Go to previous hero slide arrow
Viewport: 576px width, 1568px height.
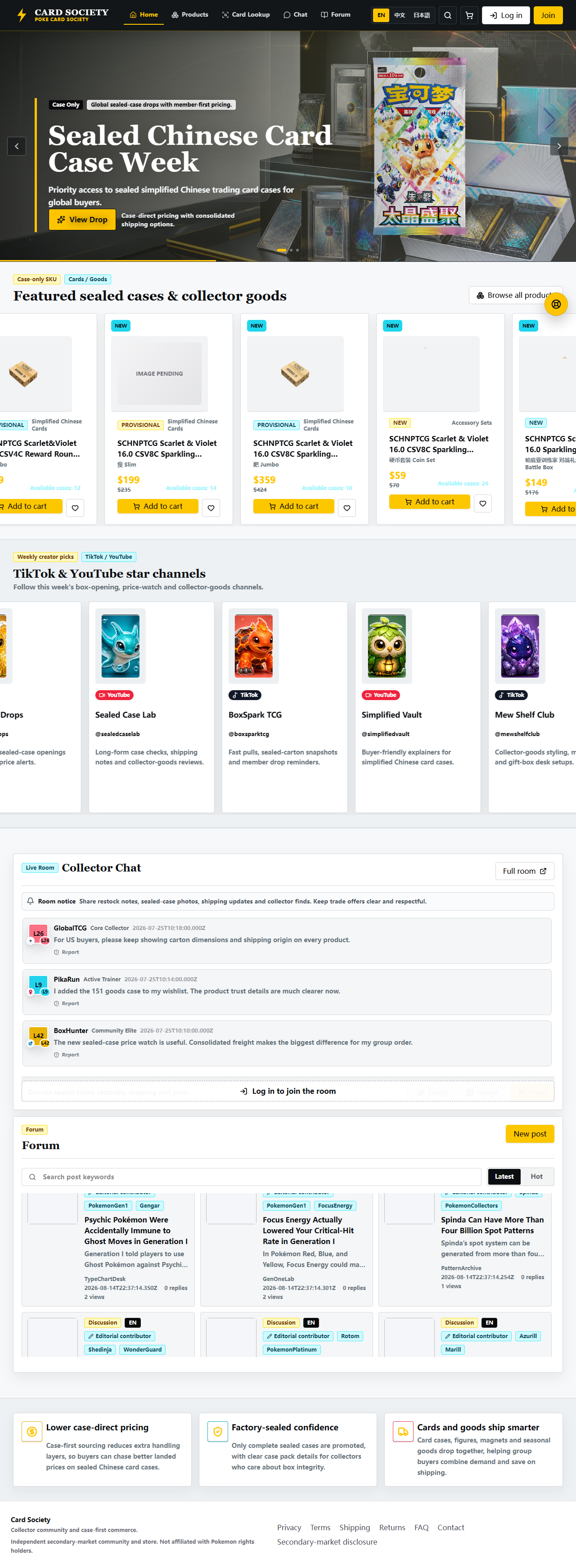[x=17, y=146]
